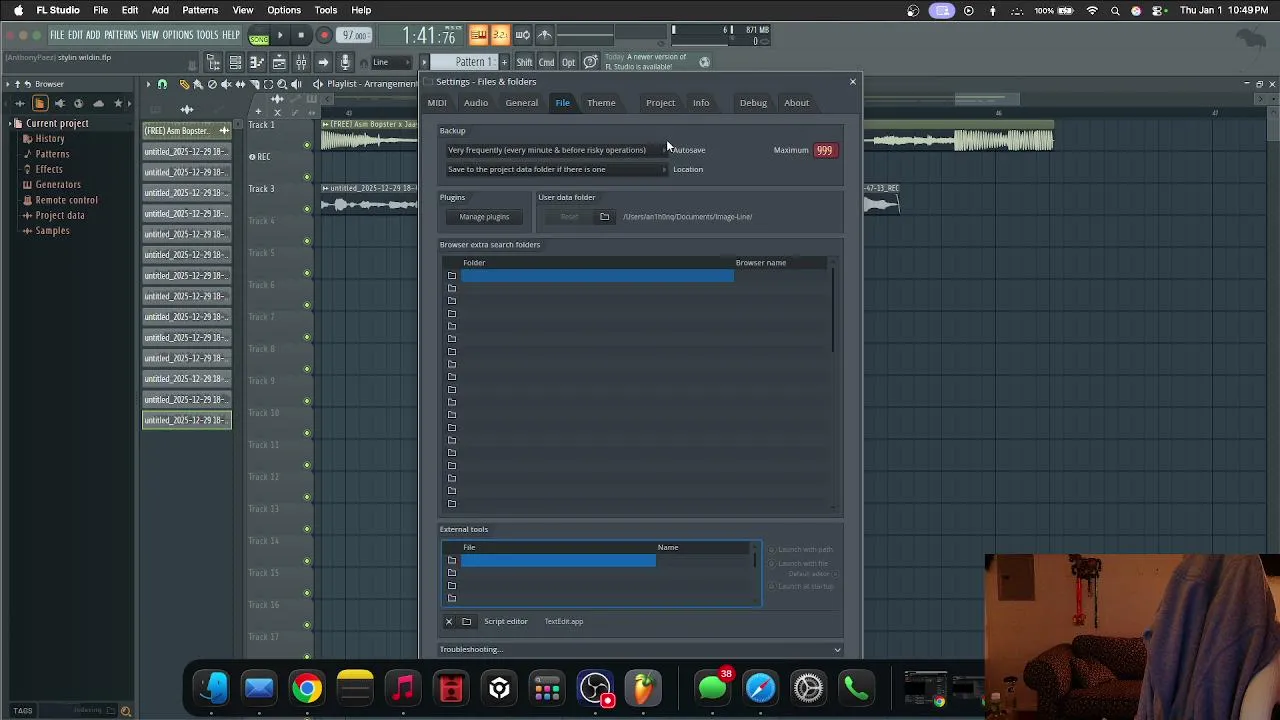This screenshot has height=720, width=1280.
Task: Edit the Maximum backups value 999
Action: [x=824, y=150]
